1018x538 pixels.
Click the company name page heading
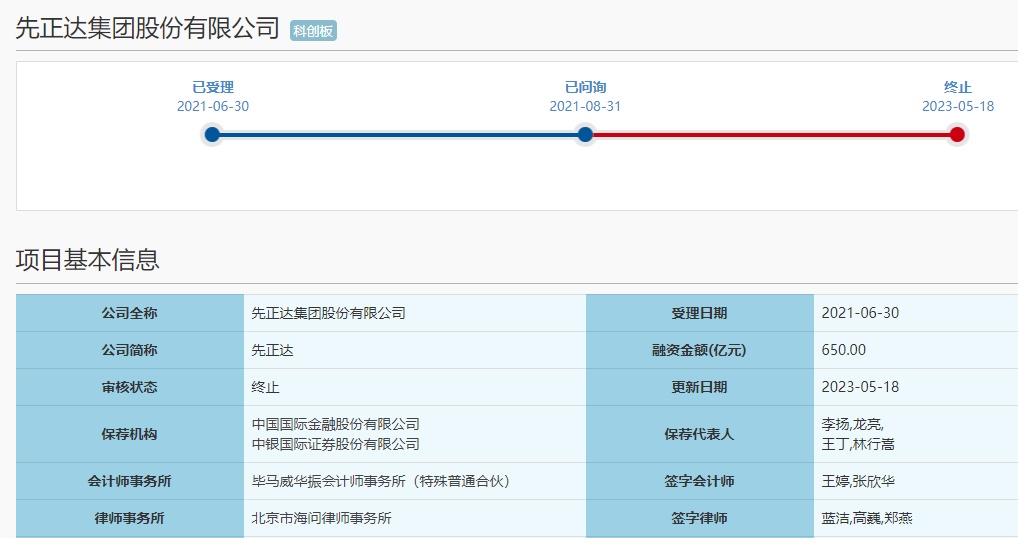147,28
